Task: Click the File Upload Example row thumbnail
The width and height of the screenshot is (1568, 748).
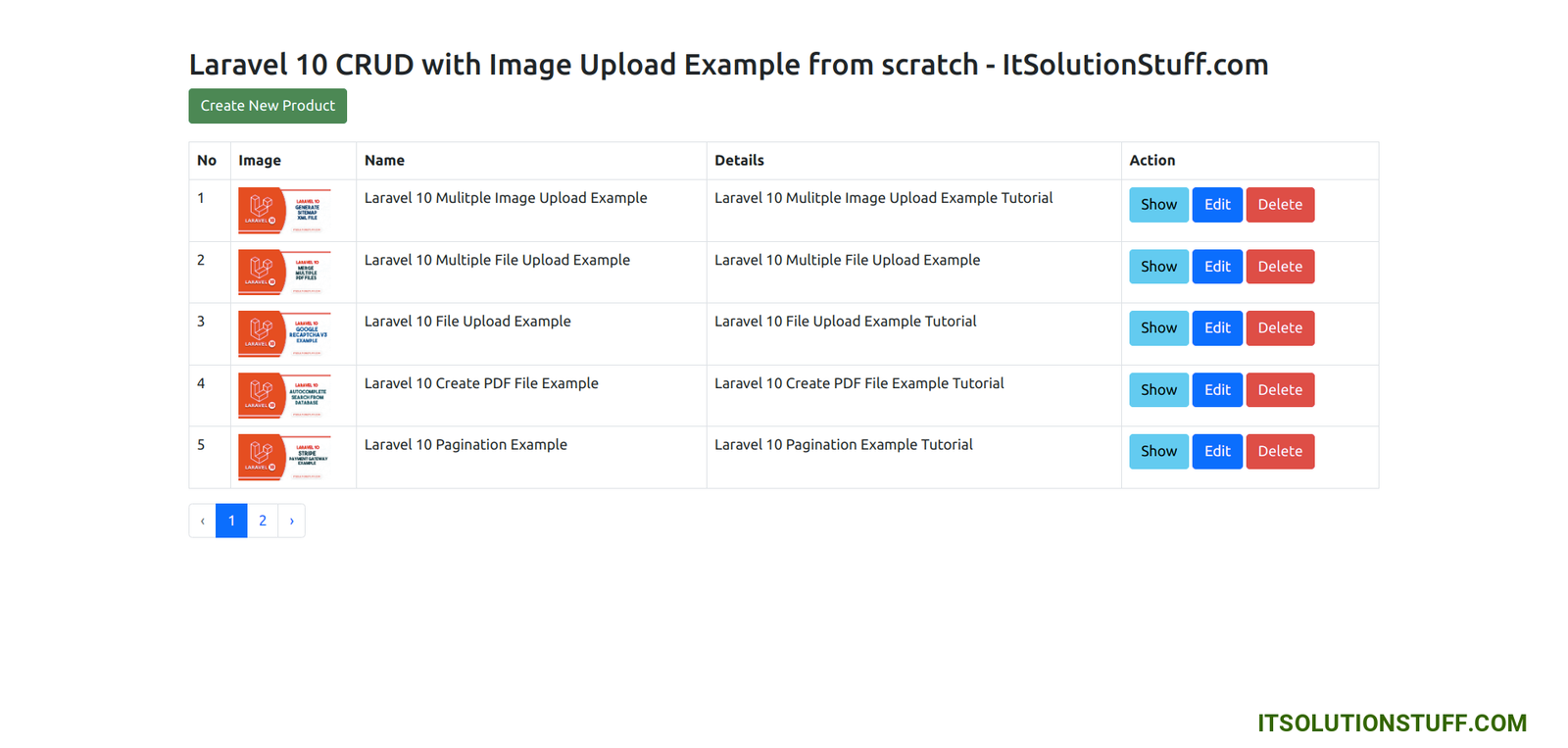Action: click(x=284, y=334)
